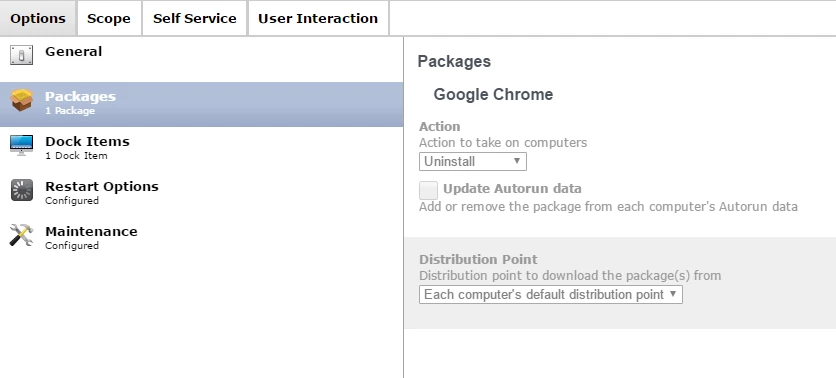Select the Dock Items payload label
Image resolution: width=836 pixels, height=378 pixels.
click(x=87, y=141)
